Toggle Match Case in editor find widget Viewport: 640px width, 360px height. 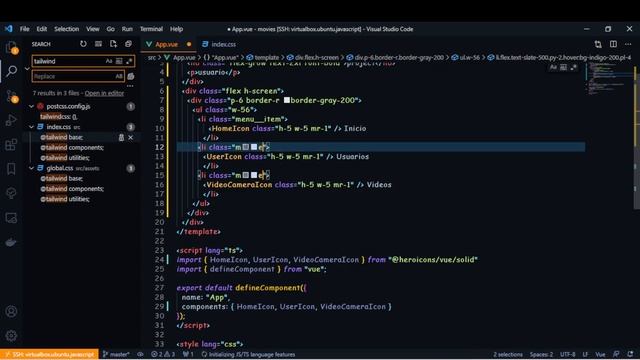coord(553,67)
